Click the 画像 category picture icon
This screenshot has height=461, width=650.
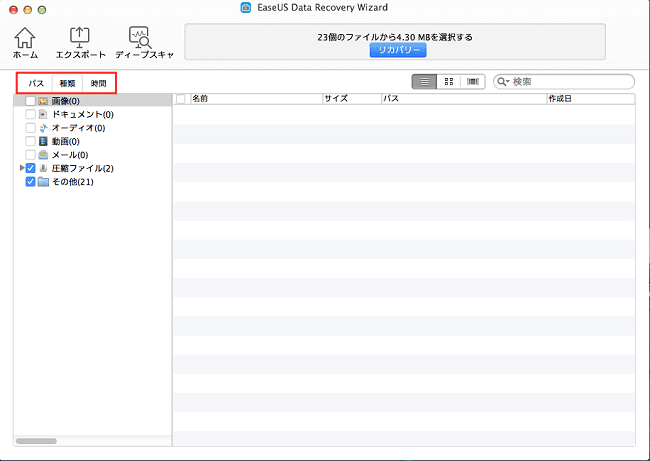43,101
